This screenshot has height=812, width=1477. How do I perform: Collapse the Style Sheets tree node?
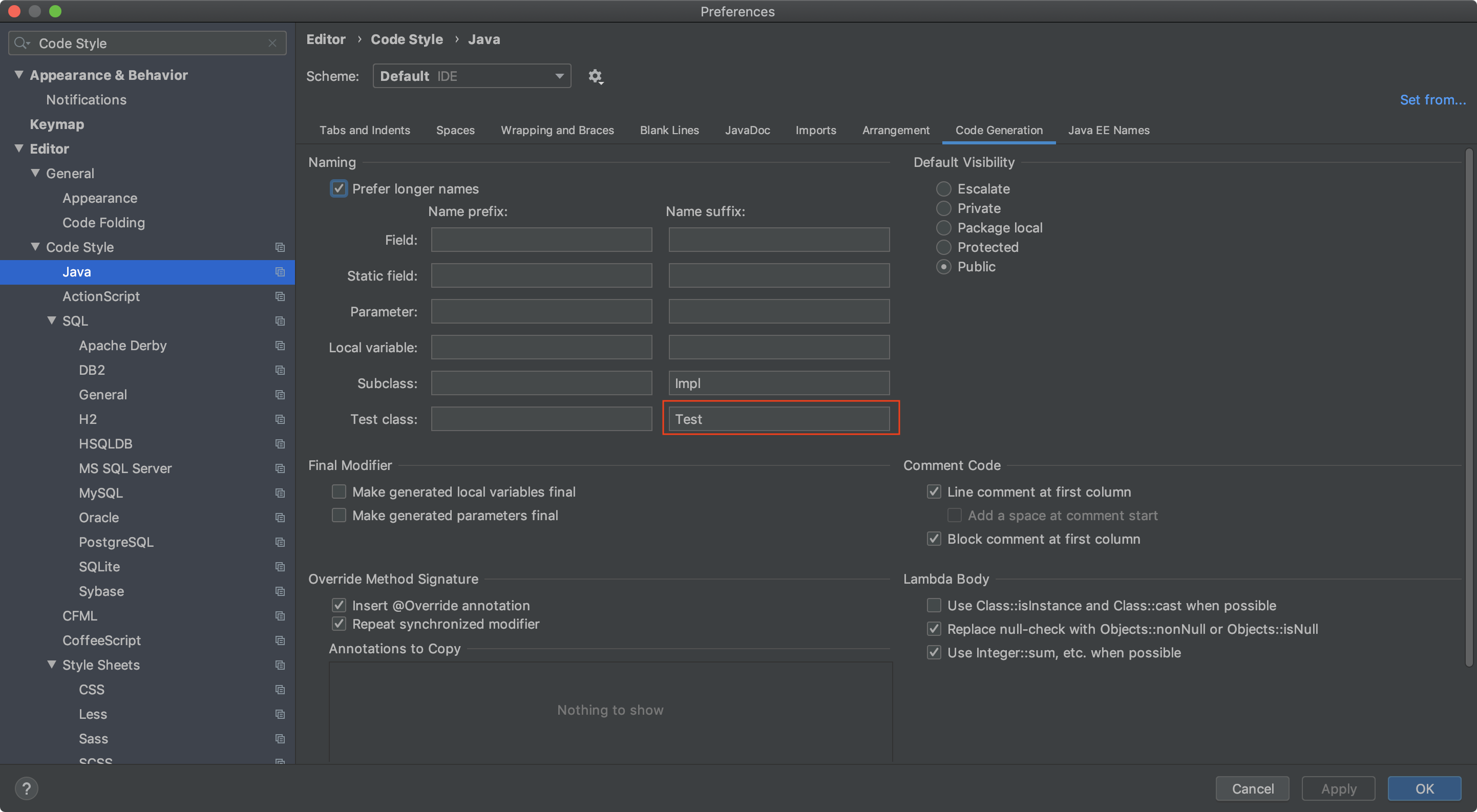tap(52, 664)
